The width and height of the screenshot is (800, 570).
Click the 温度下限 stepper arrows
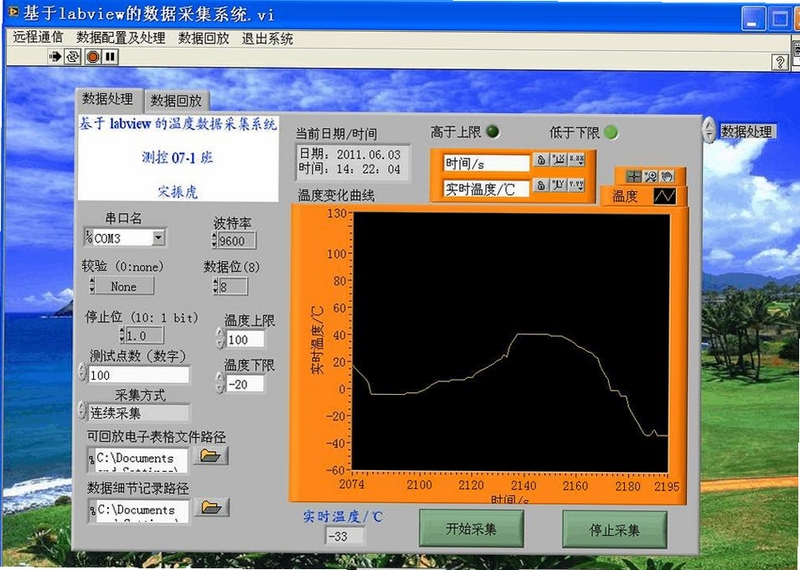pyautogui.click(x=219, y=383)
